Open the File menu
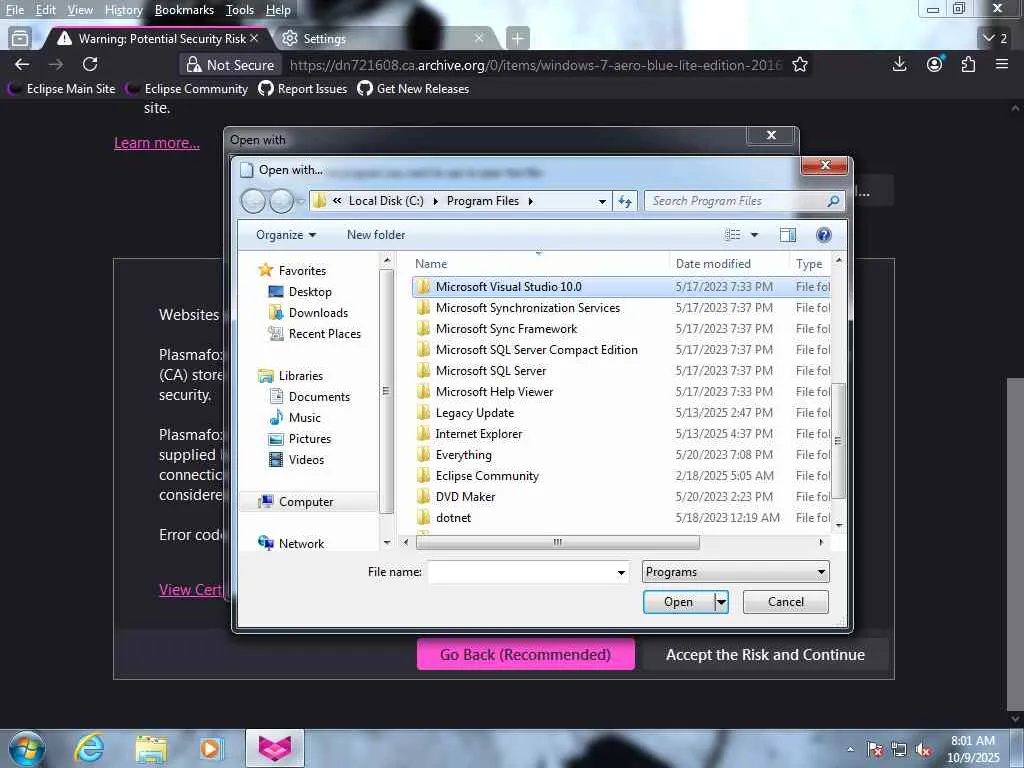The image size is (1024, 768). click(x=14, y=10)
